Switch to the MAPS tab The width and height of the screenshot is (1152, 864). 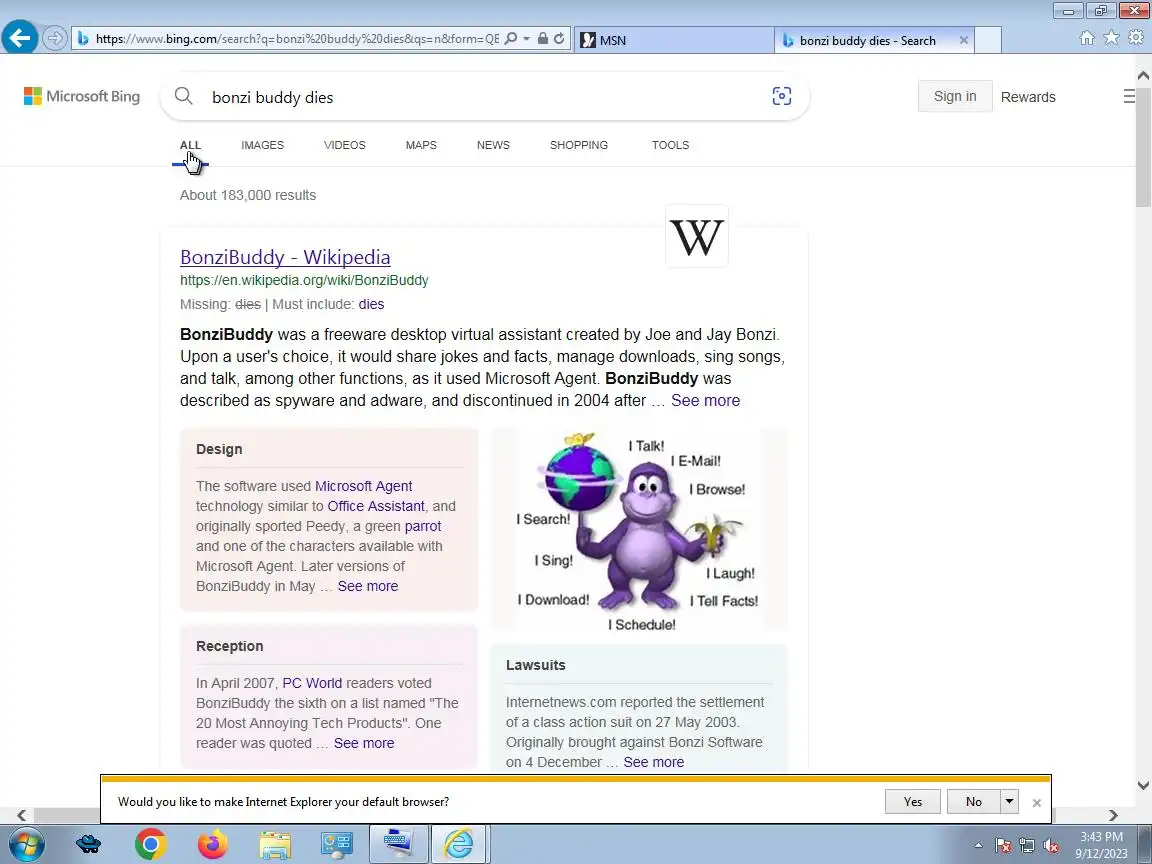click(421, 145)
